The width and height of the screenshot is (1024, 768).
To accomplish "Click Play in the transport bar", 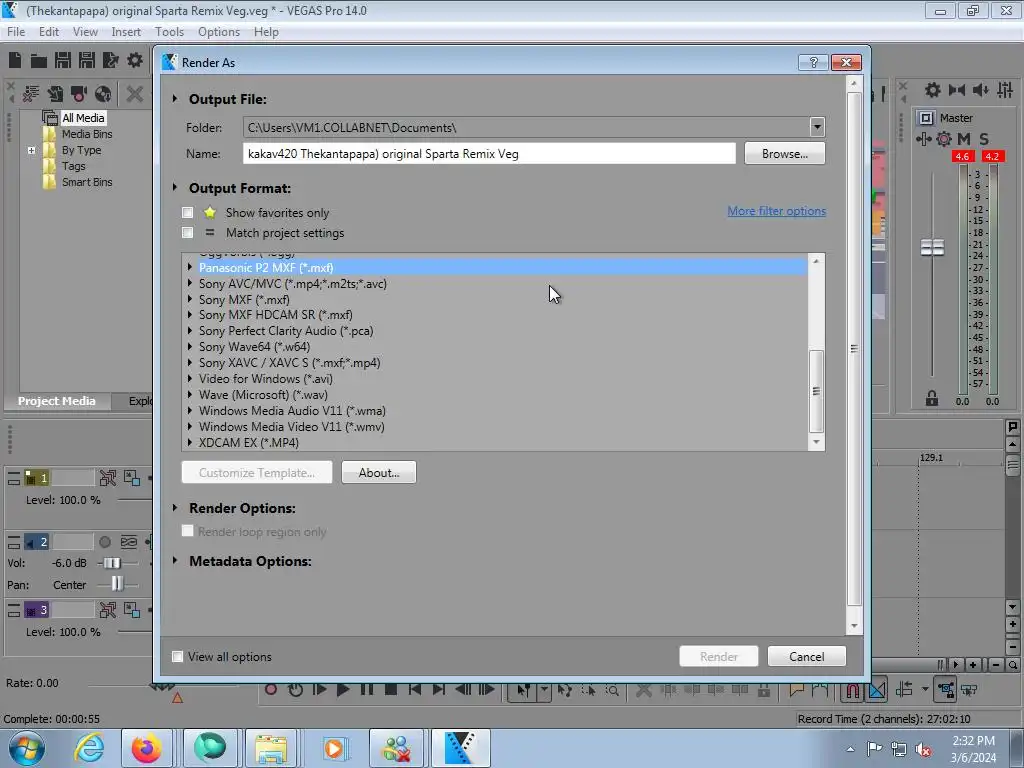I will 343,690.
